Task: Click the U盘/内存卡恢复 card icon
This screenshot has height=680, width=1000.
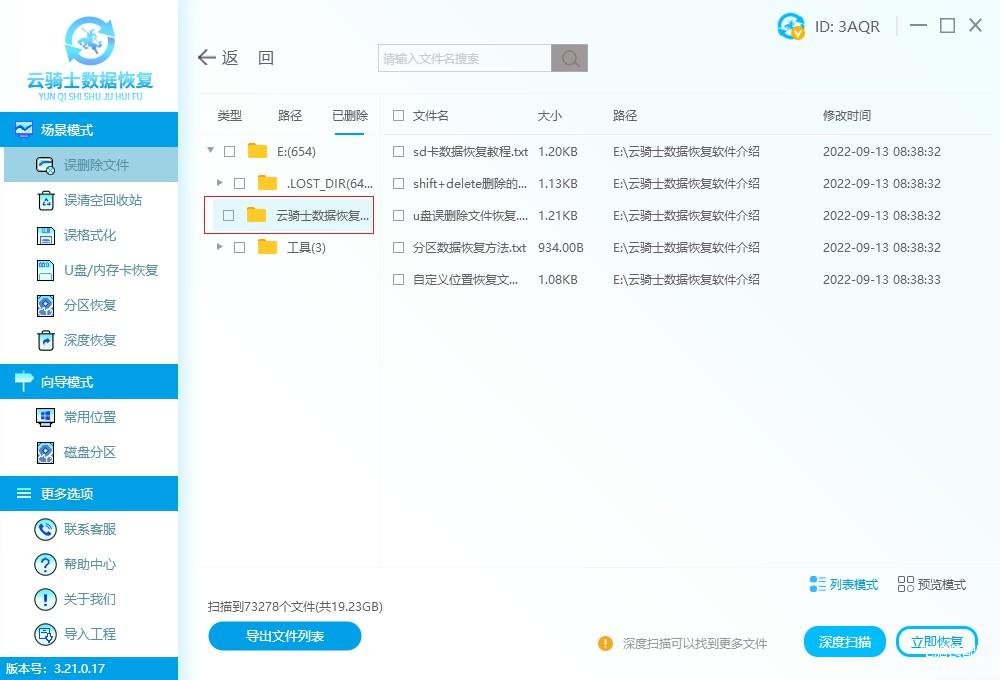Action: pyautogui.click(x=45, y=270)
